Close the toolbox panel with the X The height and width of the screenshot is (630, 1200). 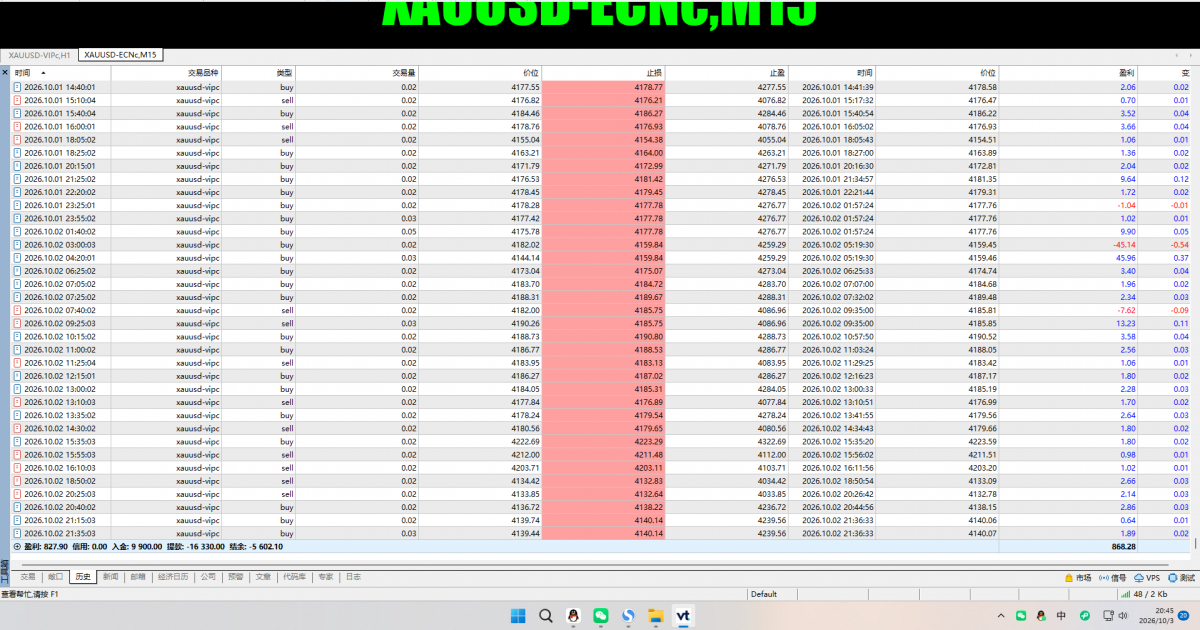pos(4,72)
